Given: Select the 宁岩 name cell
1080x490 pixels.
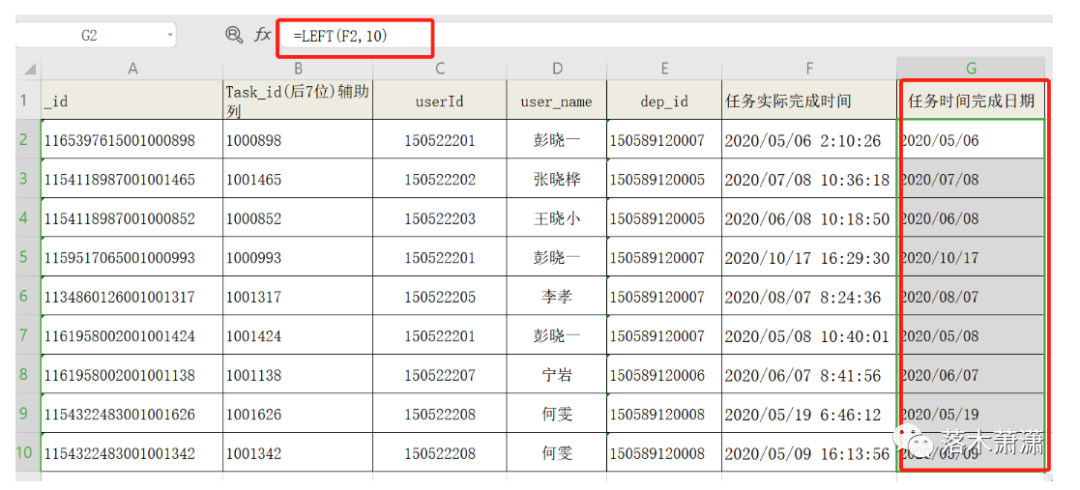Looking at the screenshot, I should coord(557,375).
